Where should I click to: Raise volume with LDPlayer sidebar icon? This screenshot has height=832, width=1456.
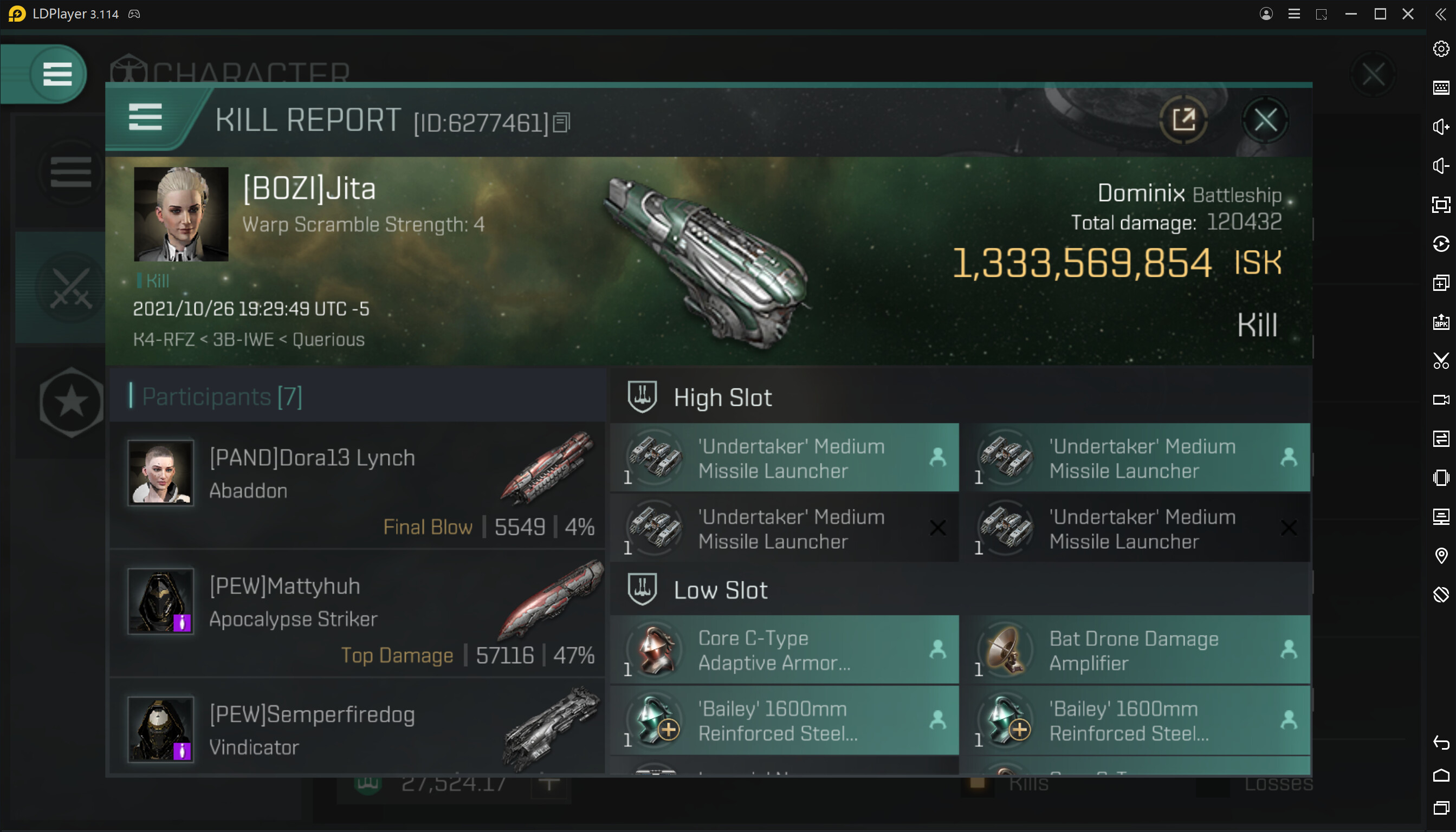pos(1440,126)
